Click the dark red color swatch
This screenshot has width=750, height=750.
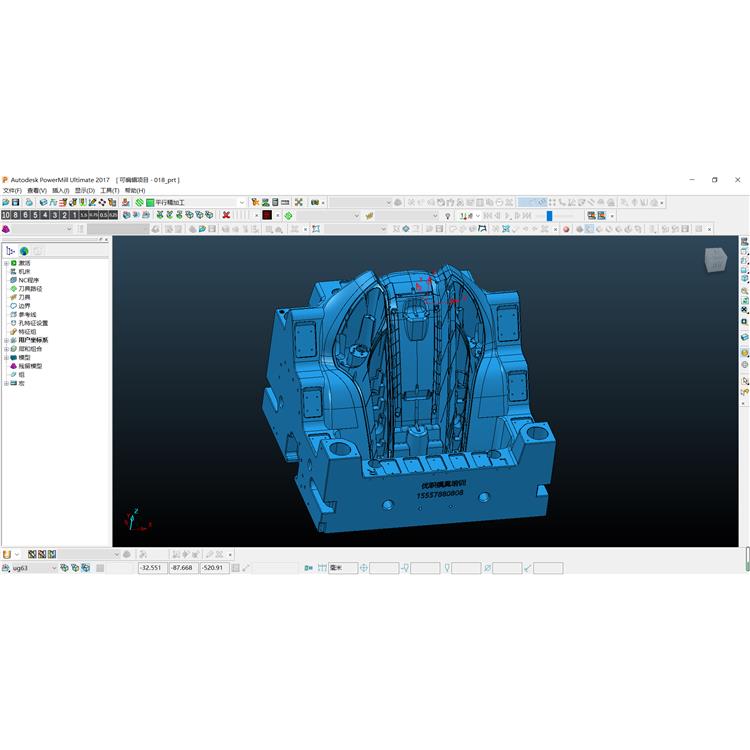(x=267, y=215)
